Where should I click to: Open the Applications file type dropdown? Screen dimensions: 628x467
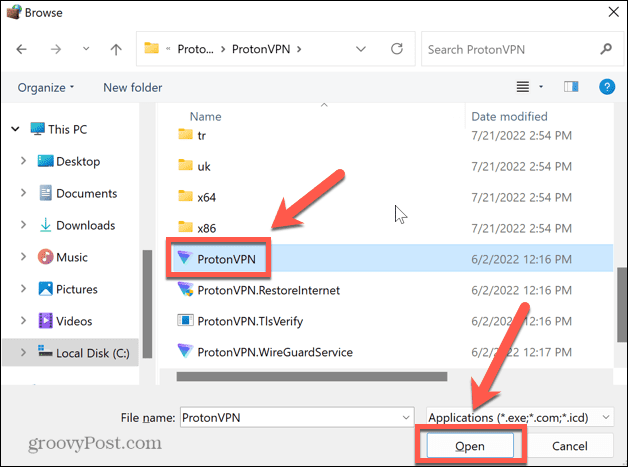[x=519, y=417]
